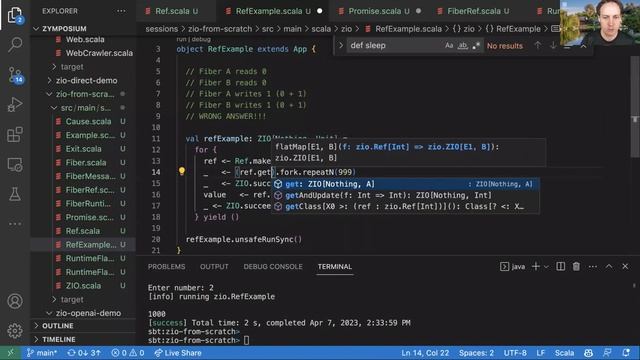640x360 pixels.
Task: Click the errors and warnings count
Action: click(x=128, y=353)
